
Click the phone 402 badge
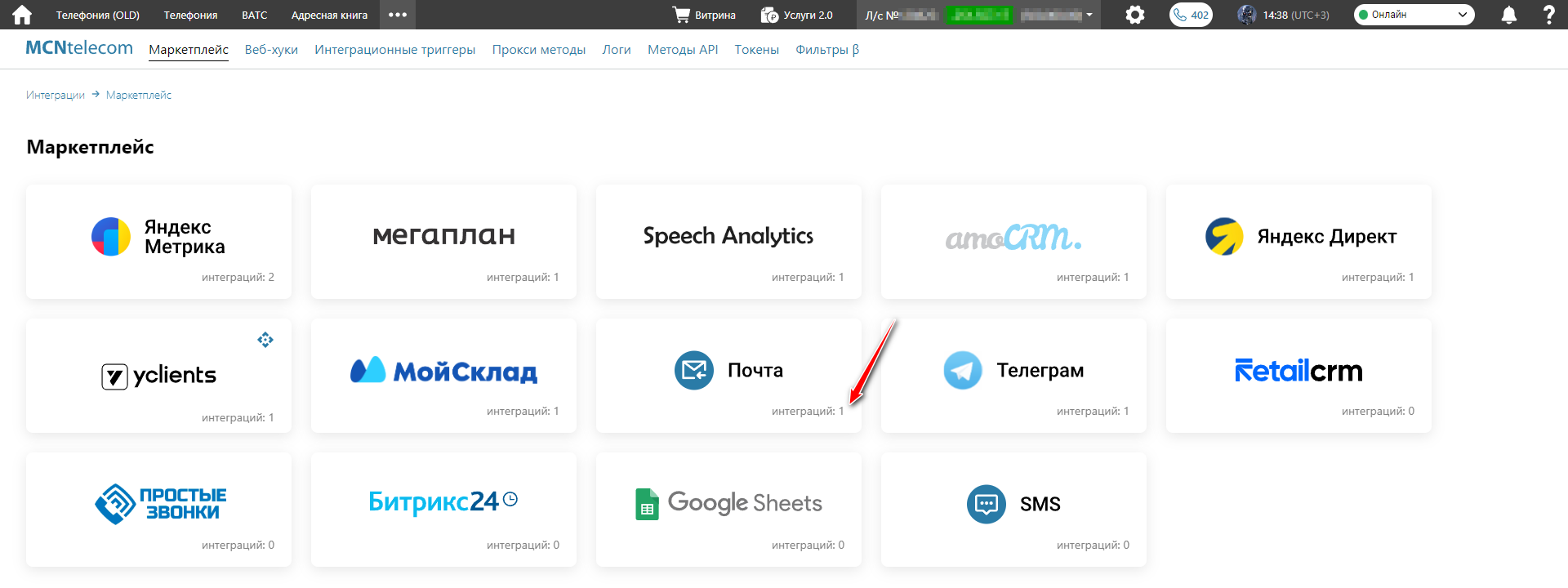pyautogui.click(x=1191, y=15)
